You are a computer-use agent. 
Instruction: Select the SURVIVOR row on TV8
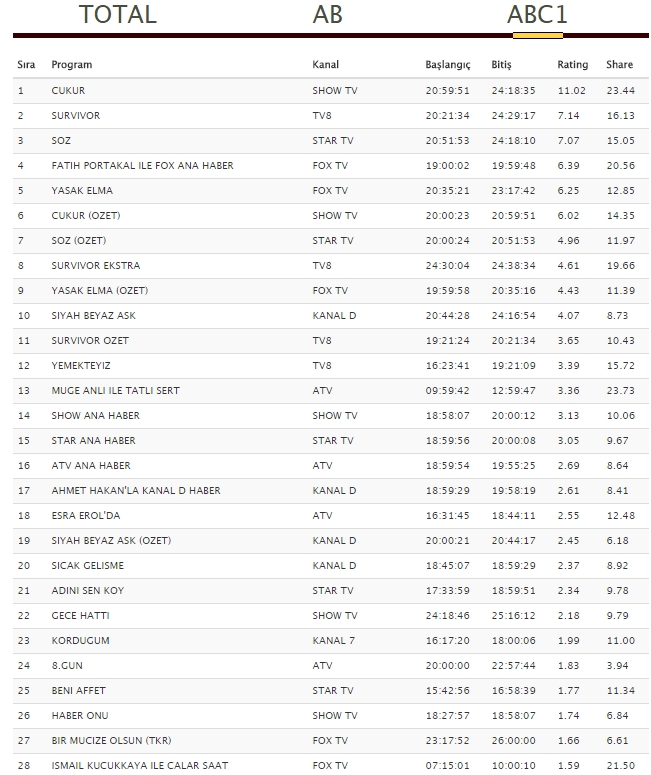pos(331,116)
